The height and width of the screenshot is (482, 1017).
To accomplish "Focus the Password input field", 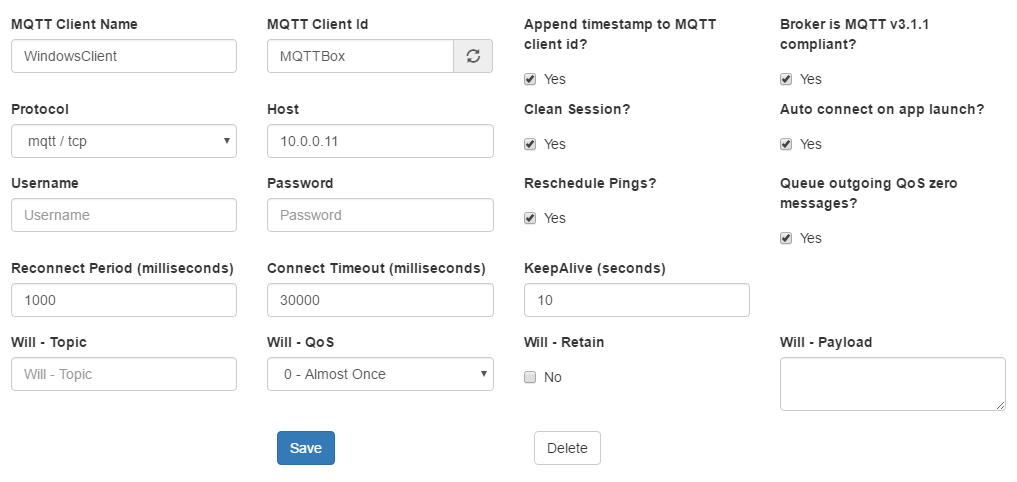I will pyautogui.click(x=380, y=215).
